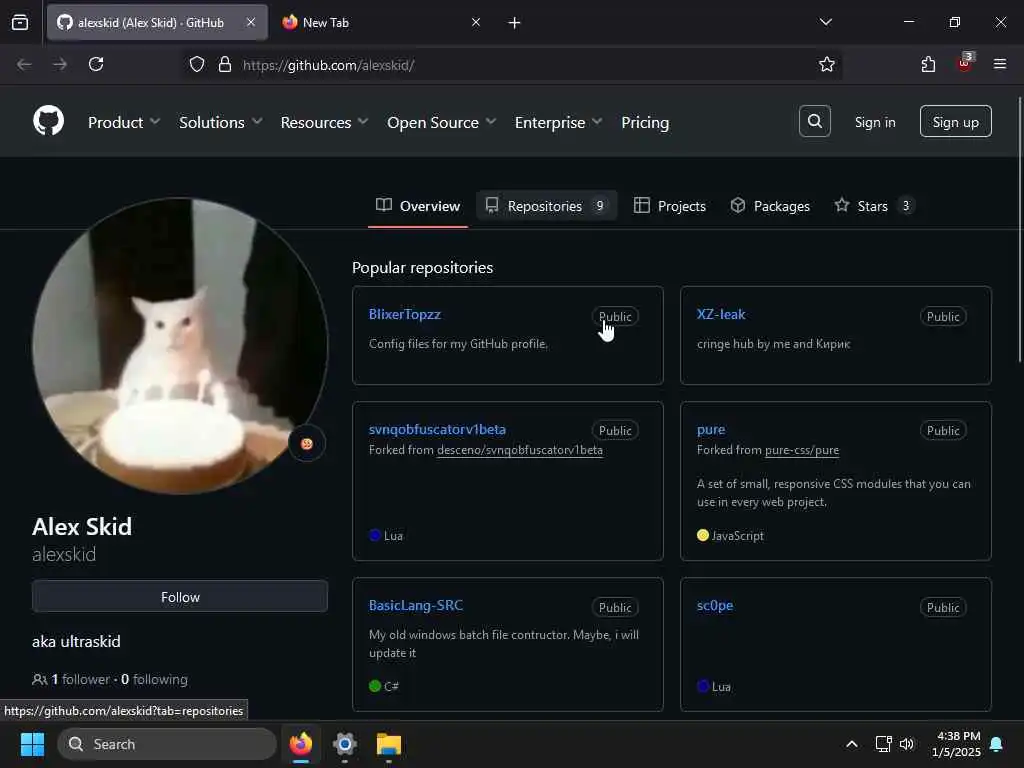Open the Firefox hamburger application menu
This screenshot has width=1024, height=768.
pos(999,64)
